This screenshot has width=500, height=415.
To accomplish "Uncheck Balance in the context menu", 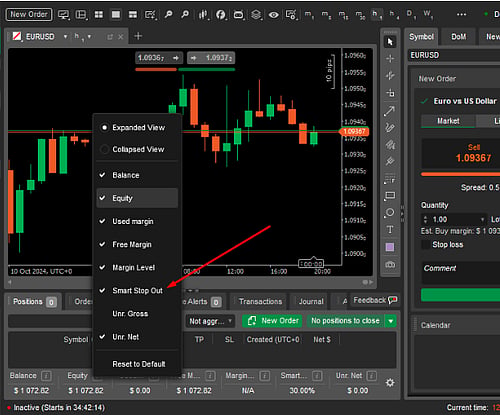I will point(137,175).
